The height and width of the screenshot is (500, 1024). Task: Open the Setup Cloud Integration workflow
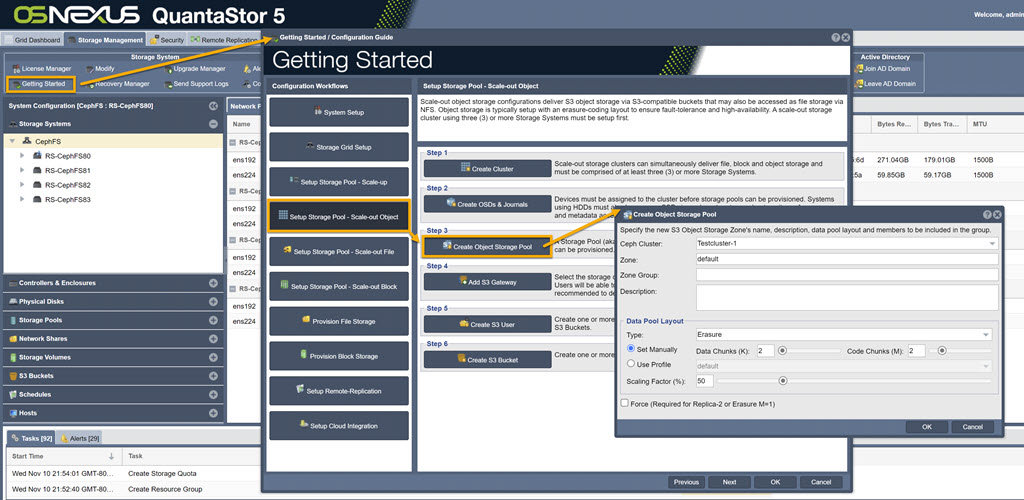click(339, 426)
